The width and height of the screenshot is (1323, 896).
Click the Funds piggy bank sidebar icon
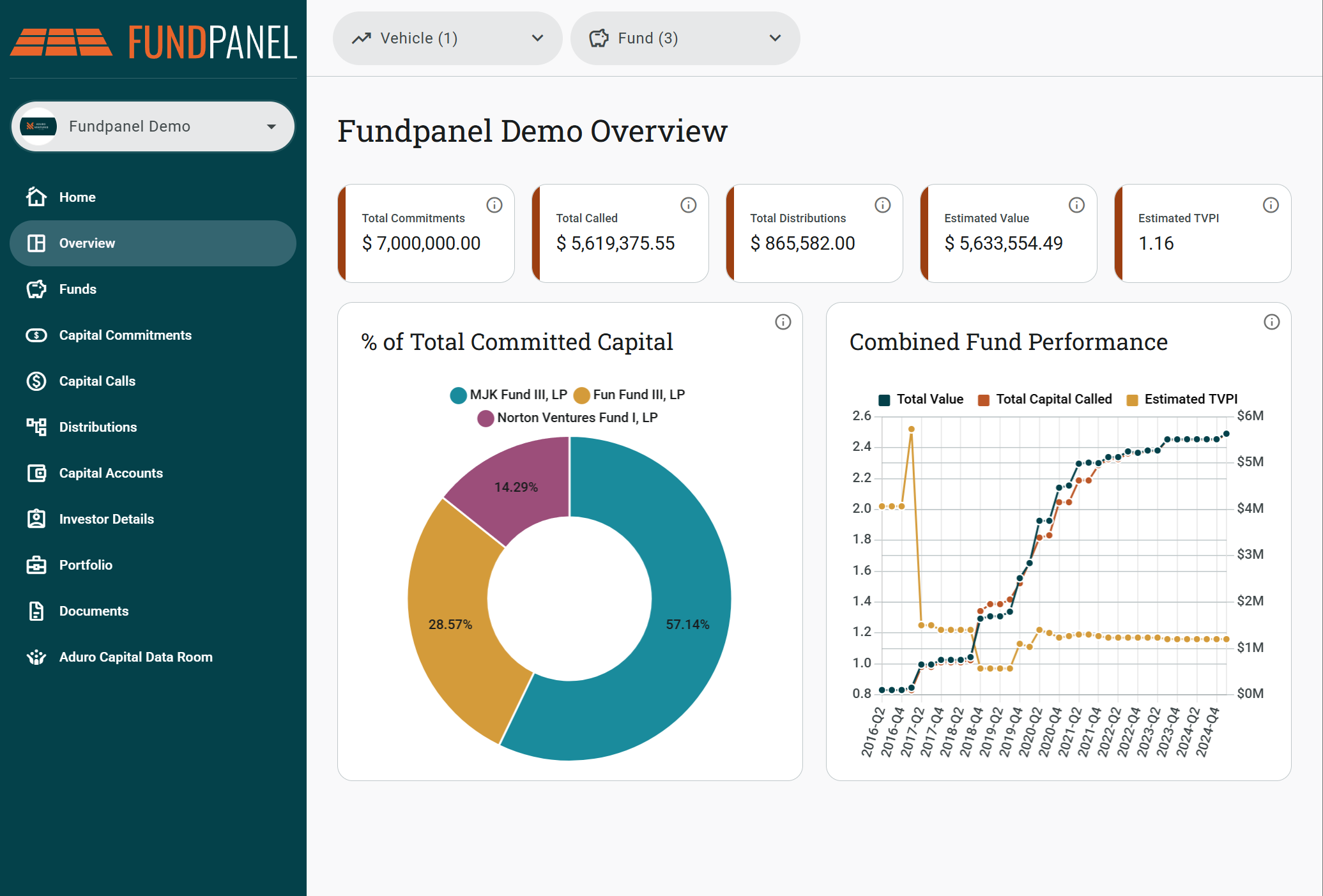36,289
